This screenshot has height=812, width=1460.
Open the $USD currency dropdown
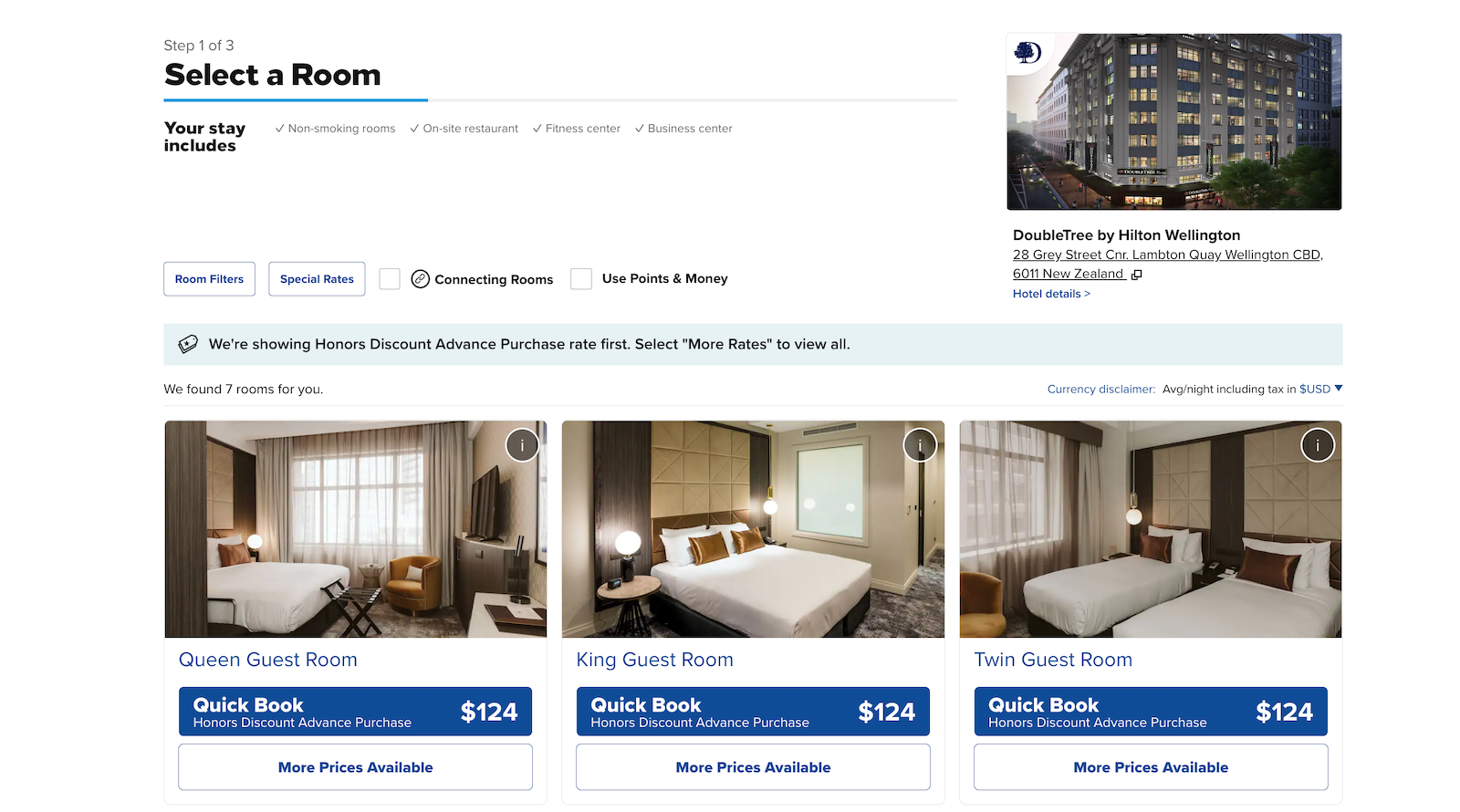(x=1320, y=389)
